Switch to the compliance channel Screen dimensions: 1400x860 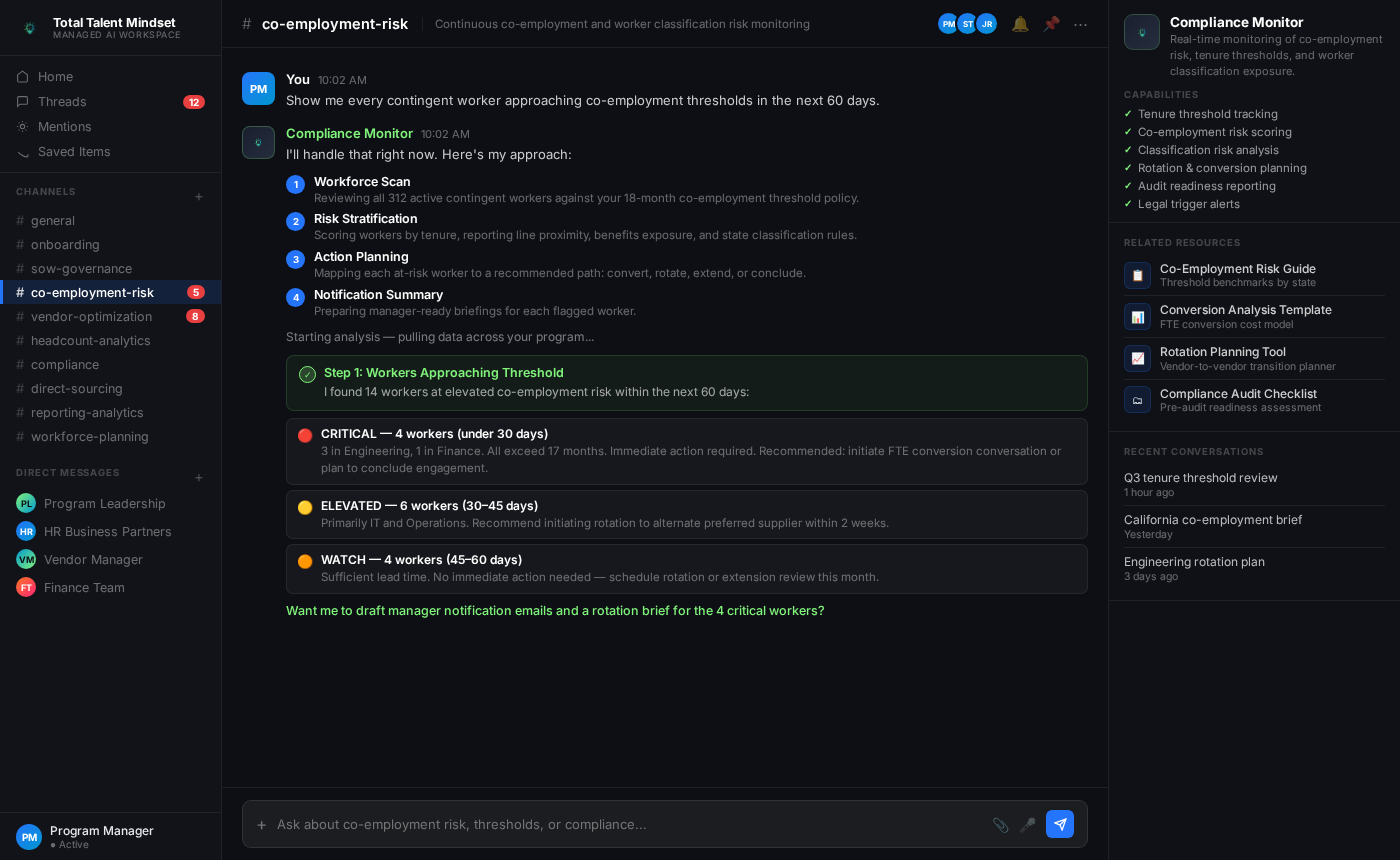click(x=110, y=364)
